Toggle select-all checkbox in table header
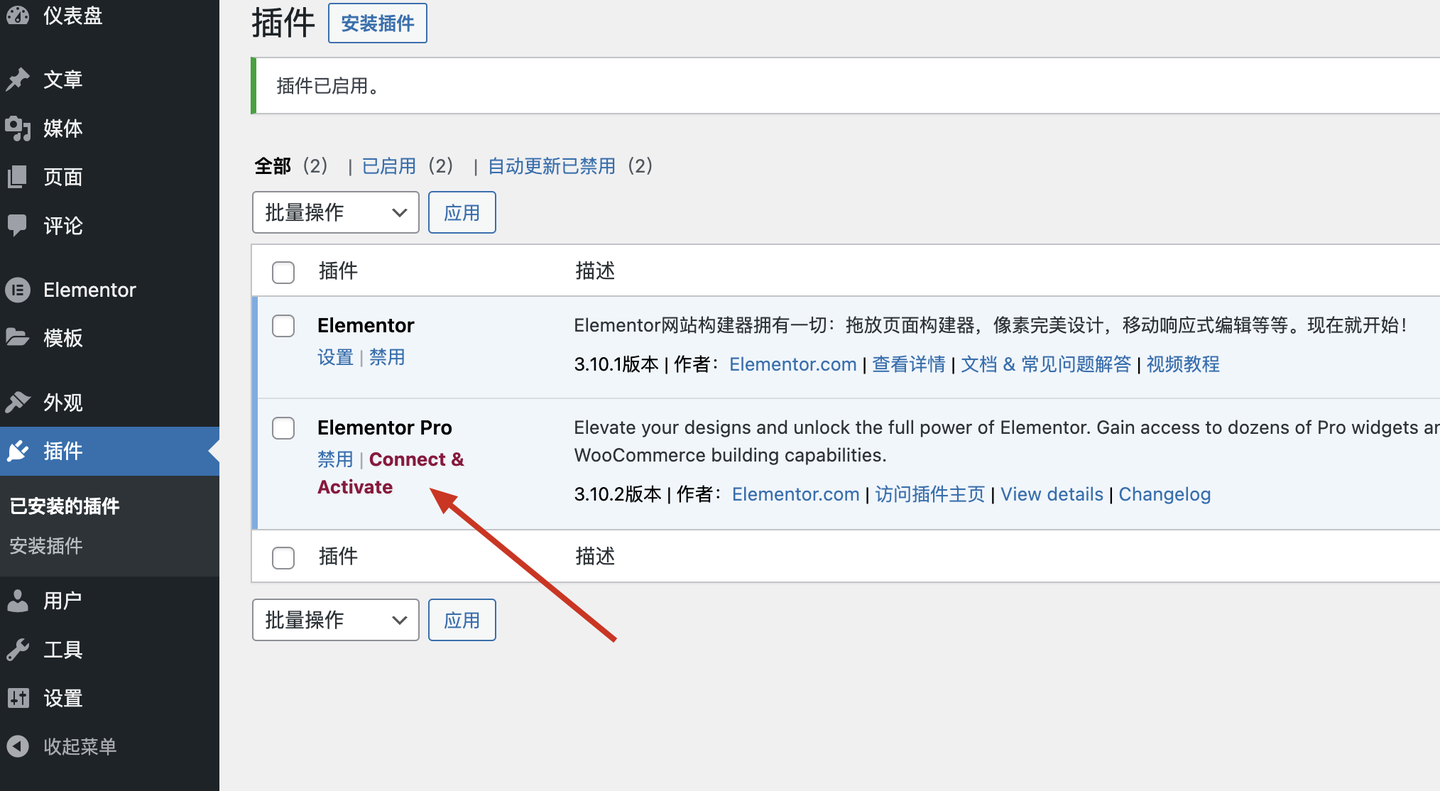 point(284,272)
